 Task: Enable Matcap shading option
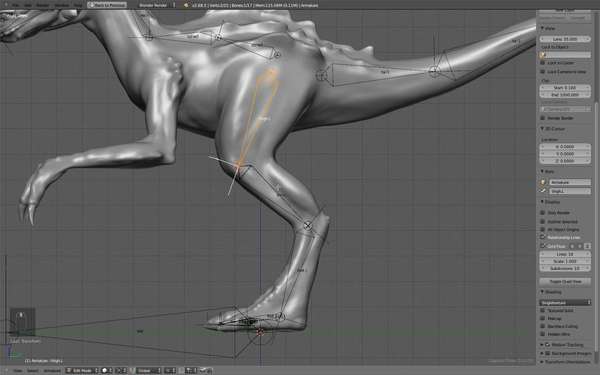(543, 318)
